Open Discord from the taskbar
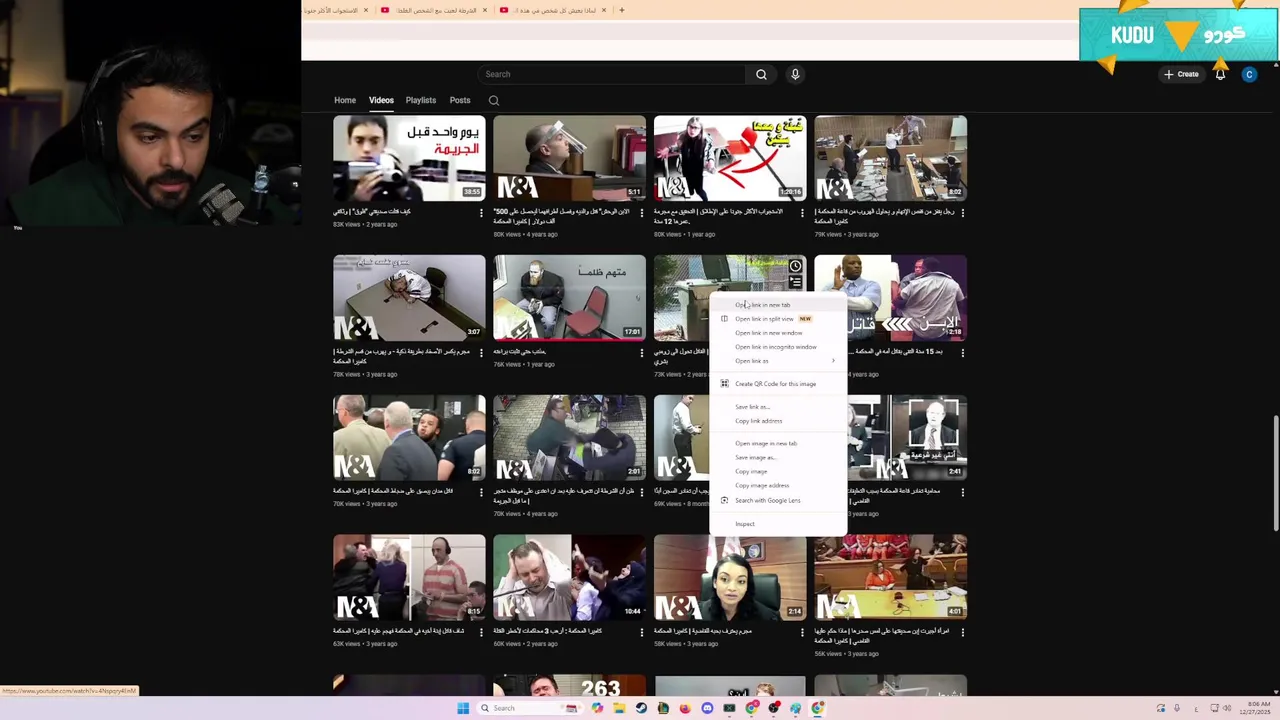1280x720 pixels. pos(707,708)
